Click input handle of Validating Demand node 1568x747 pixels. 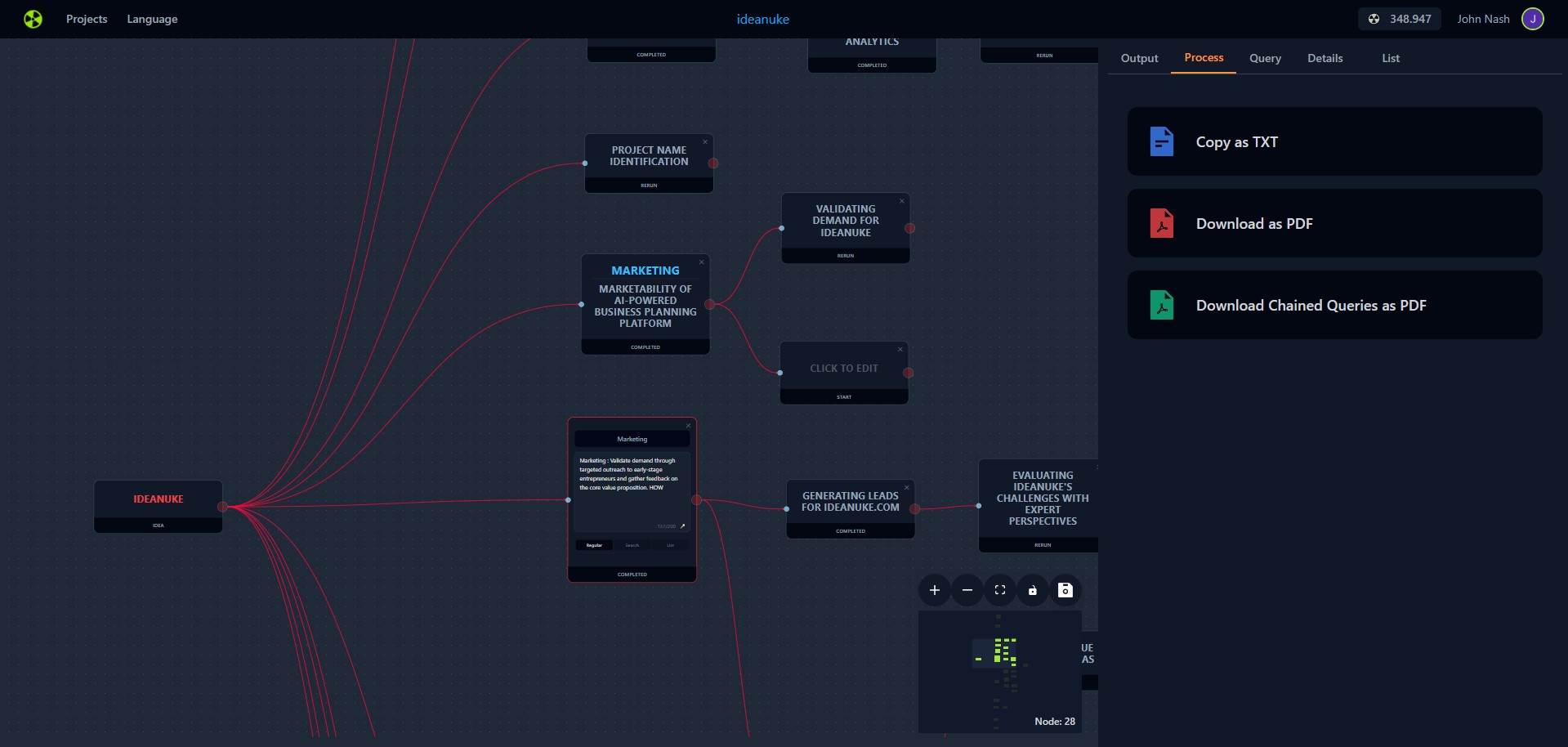(x=782, y=228)
